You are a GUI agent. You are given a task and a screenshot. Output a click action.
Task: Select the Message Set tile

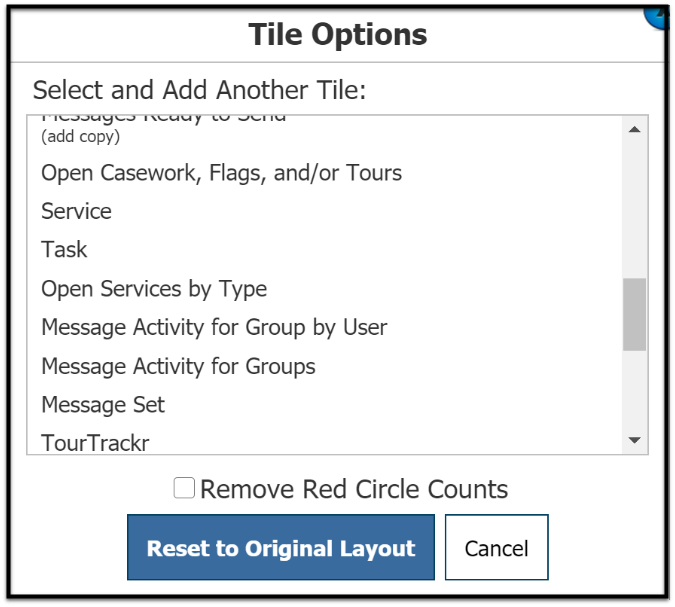tap(103, 405)
